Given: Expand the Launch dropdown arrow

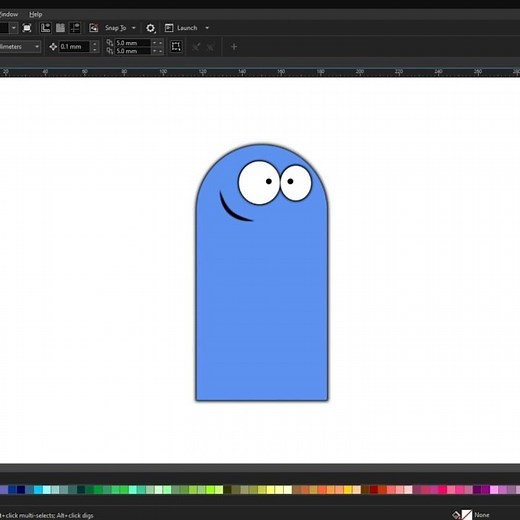Looking at the screenshot, I should 207,28.
